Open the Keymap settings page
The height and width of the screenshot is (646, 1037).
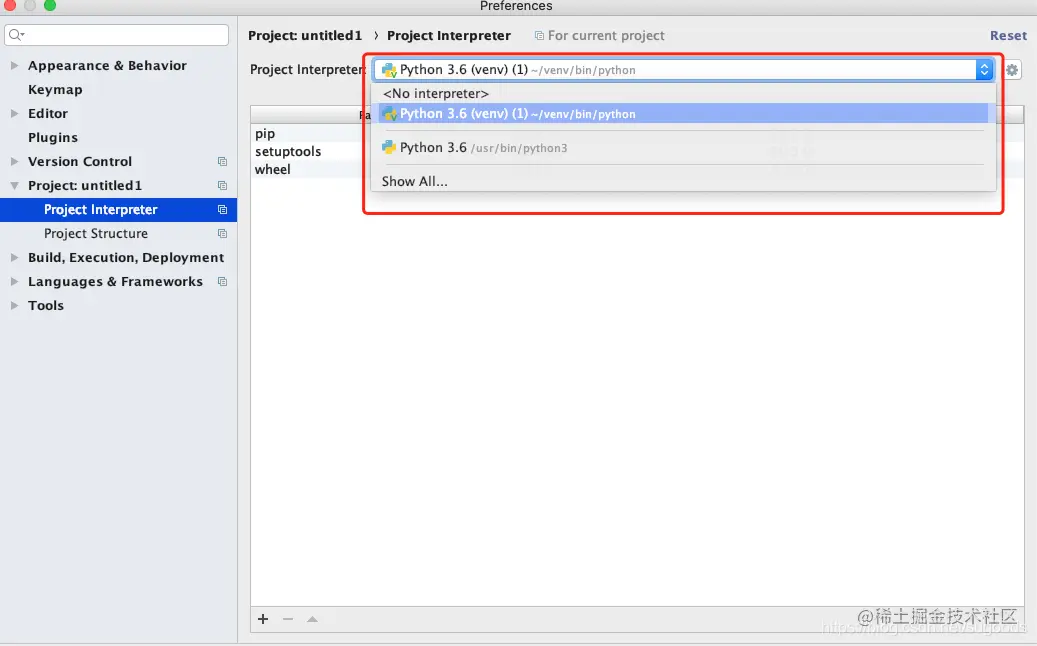55,90
